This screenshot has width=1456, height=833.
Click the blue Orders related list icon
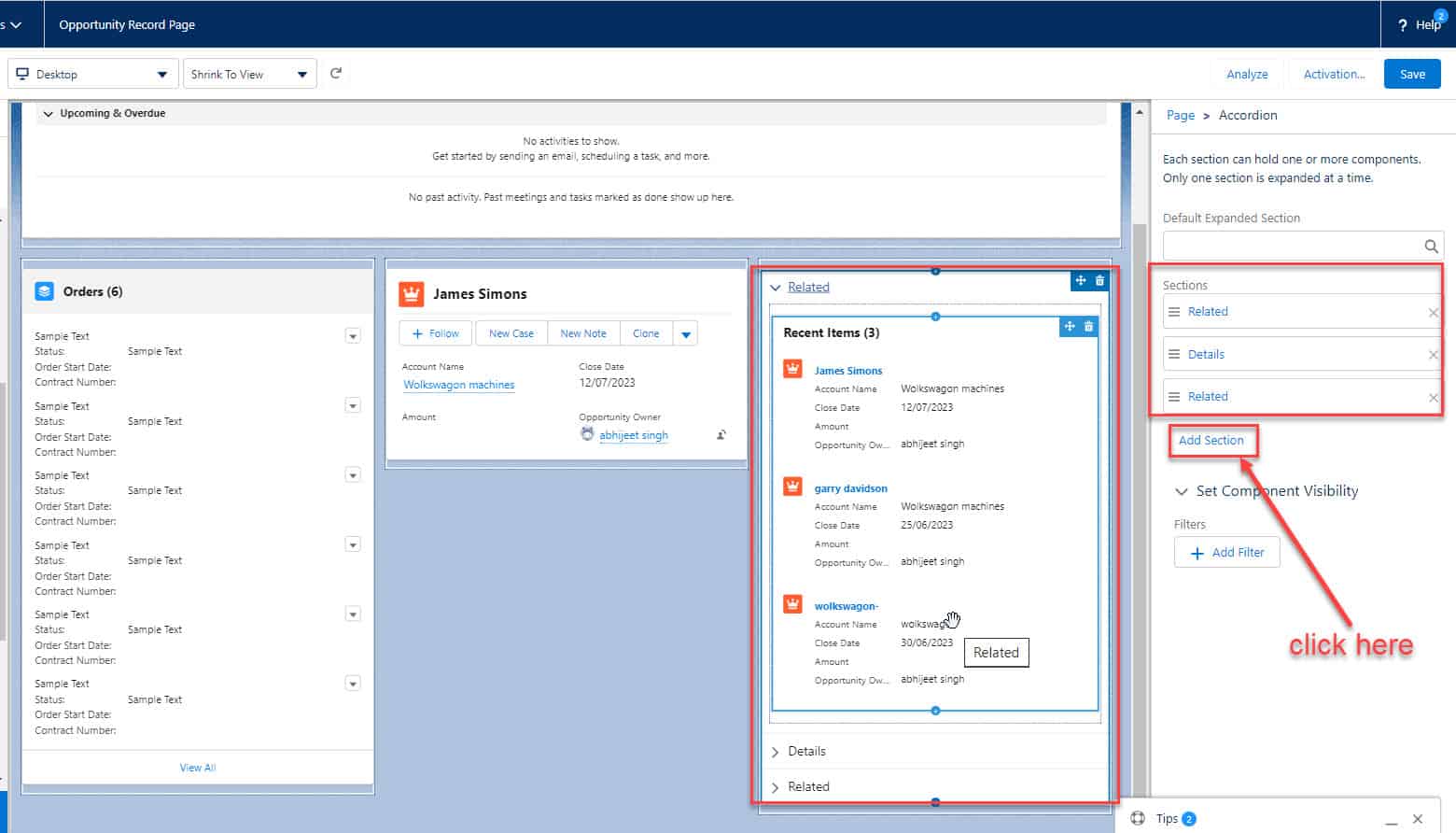(x=44, y=290)
